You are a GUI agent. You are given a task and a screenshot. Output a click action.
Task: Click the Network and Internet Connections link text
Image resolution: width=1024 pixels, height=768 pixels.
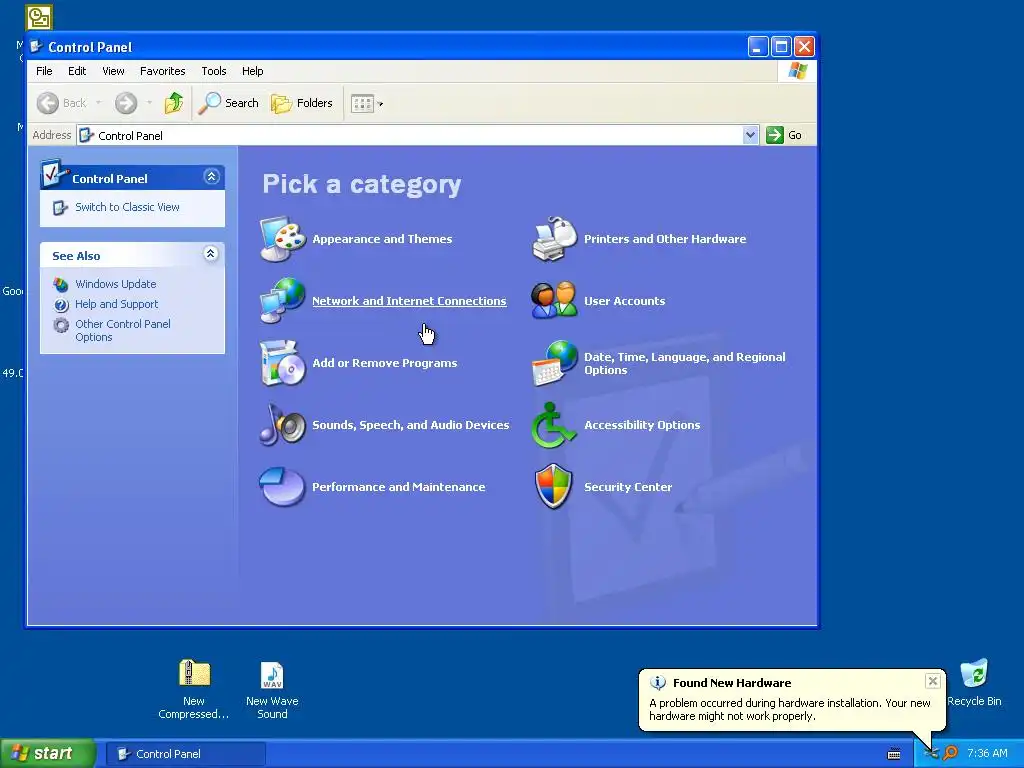(x=409, y=301)
